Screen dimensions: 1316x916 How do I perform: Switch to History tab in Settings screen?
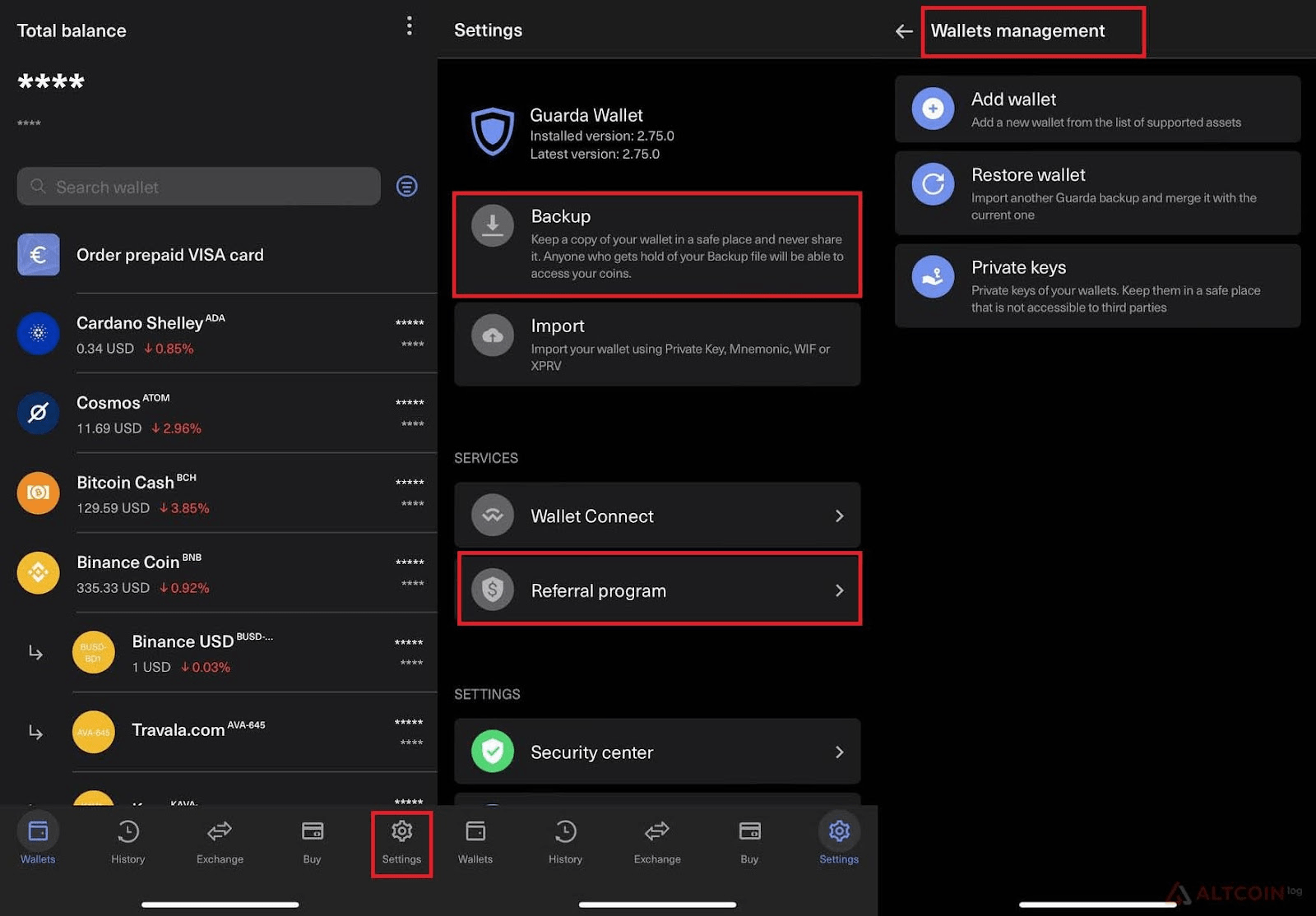click(x=566, y=841)
